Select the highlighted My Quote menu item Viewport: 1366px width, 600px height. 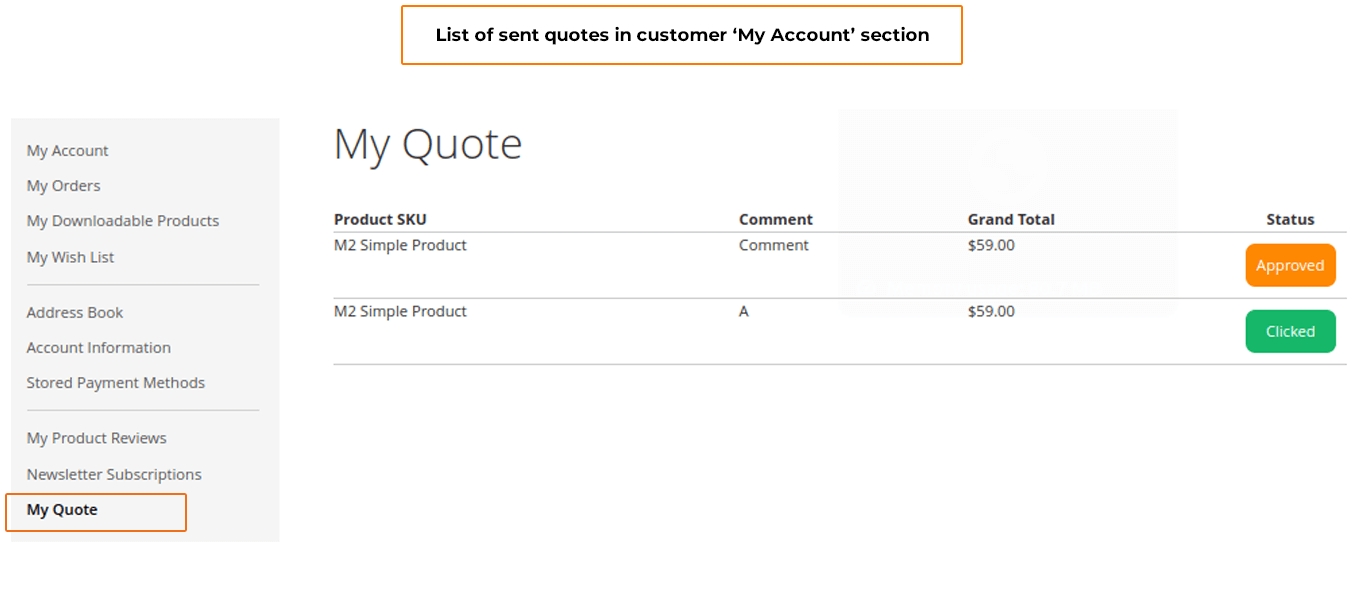tap(62, 510)
